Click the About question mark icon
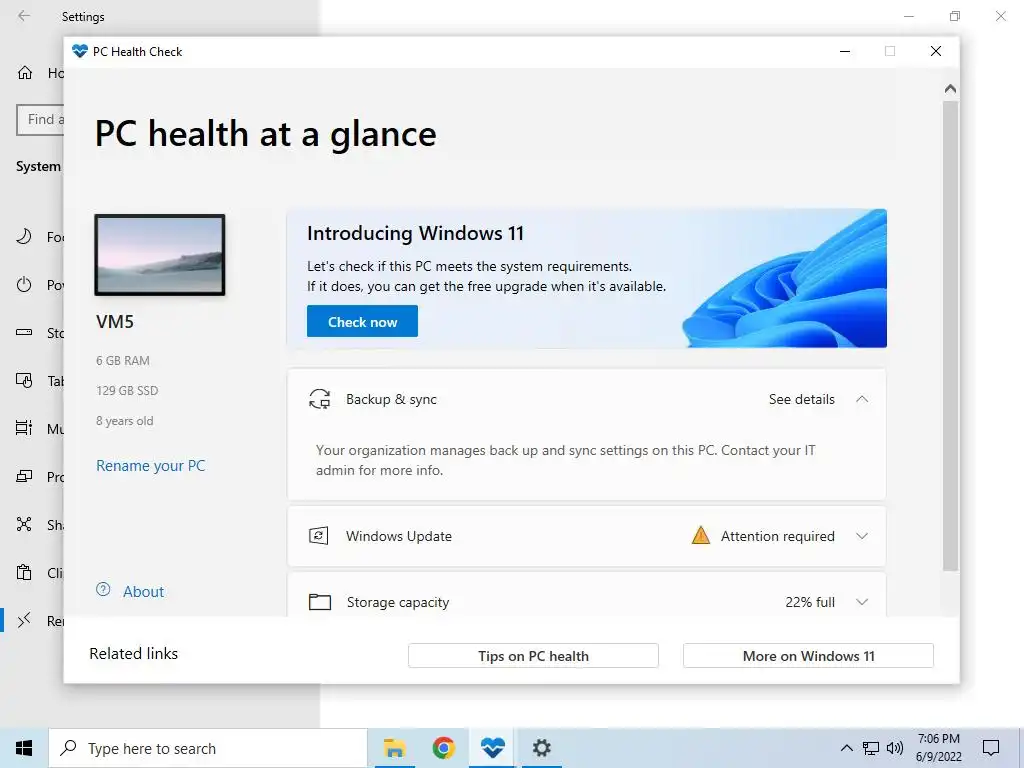1024x768 pixels. (103, 590)
